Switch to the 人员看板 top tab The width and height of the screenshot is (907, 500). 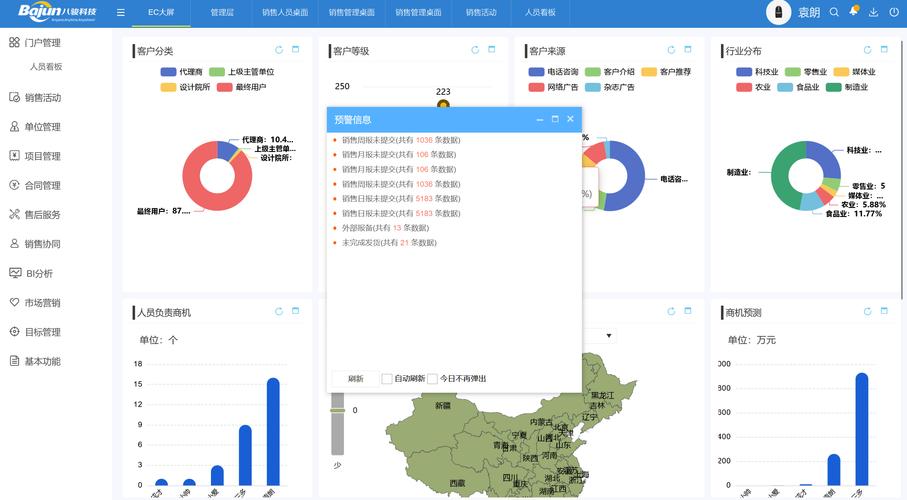tap(540, 13)
